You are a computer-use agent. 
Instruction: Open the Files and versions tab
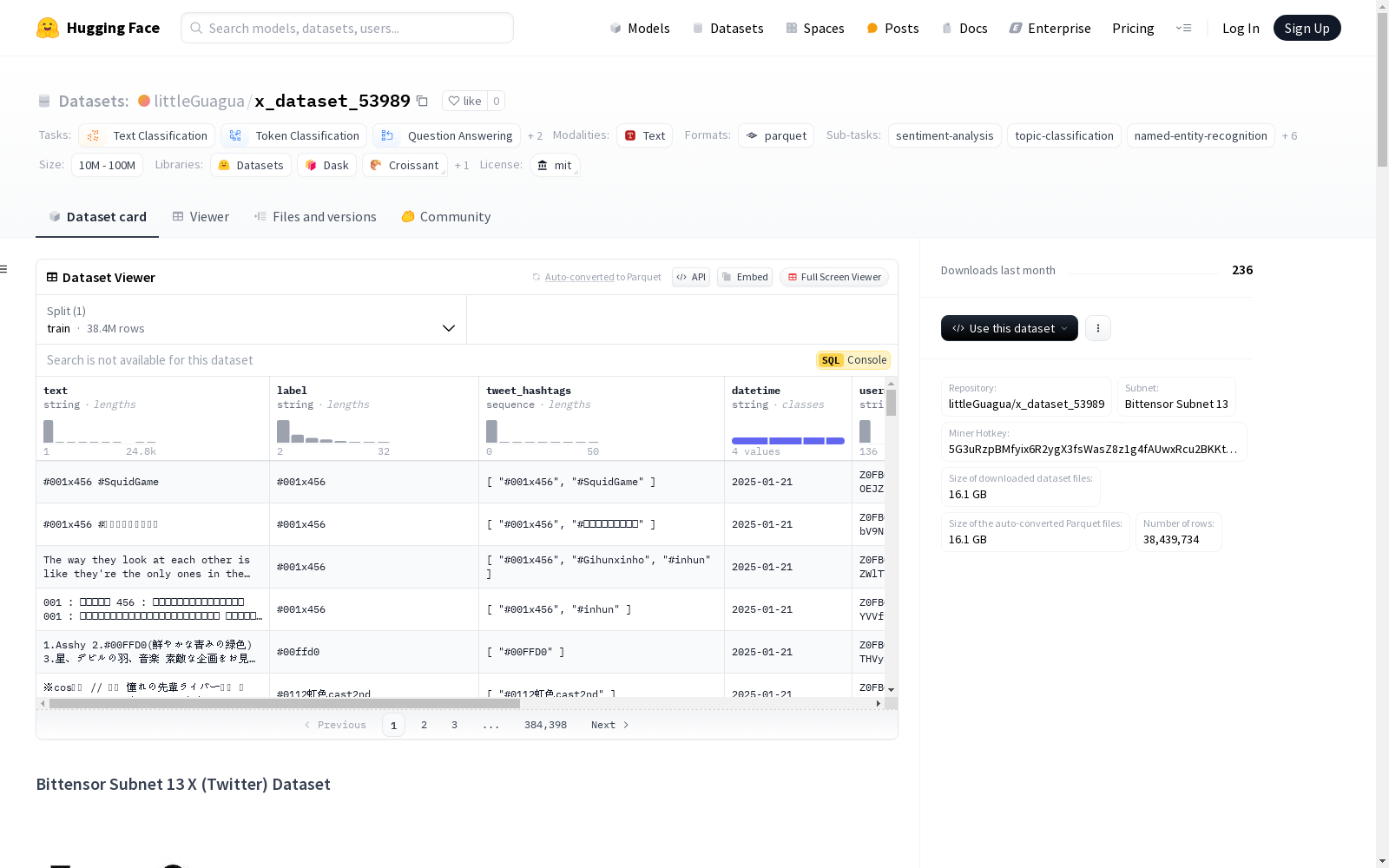click(315, 217)
